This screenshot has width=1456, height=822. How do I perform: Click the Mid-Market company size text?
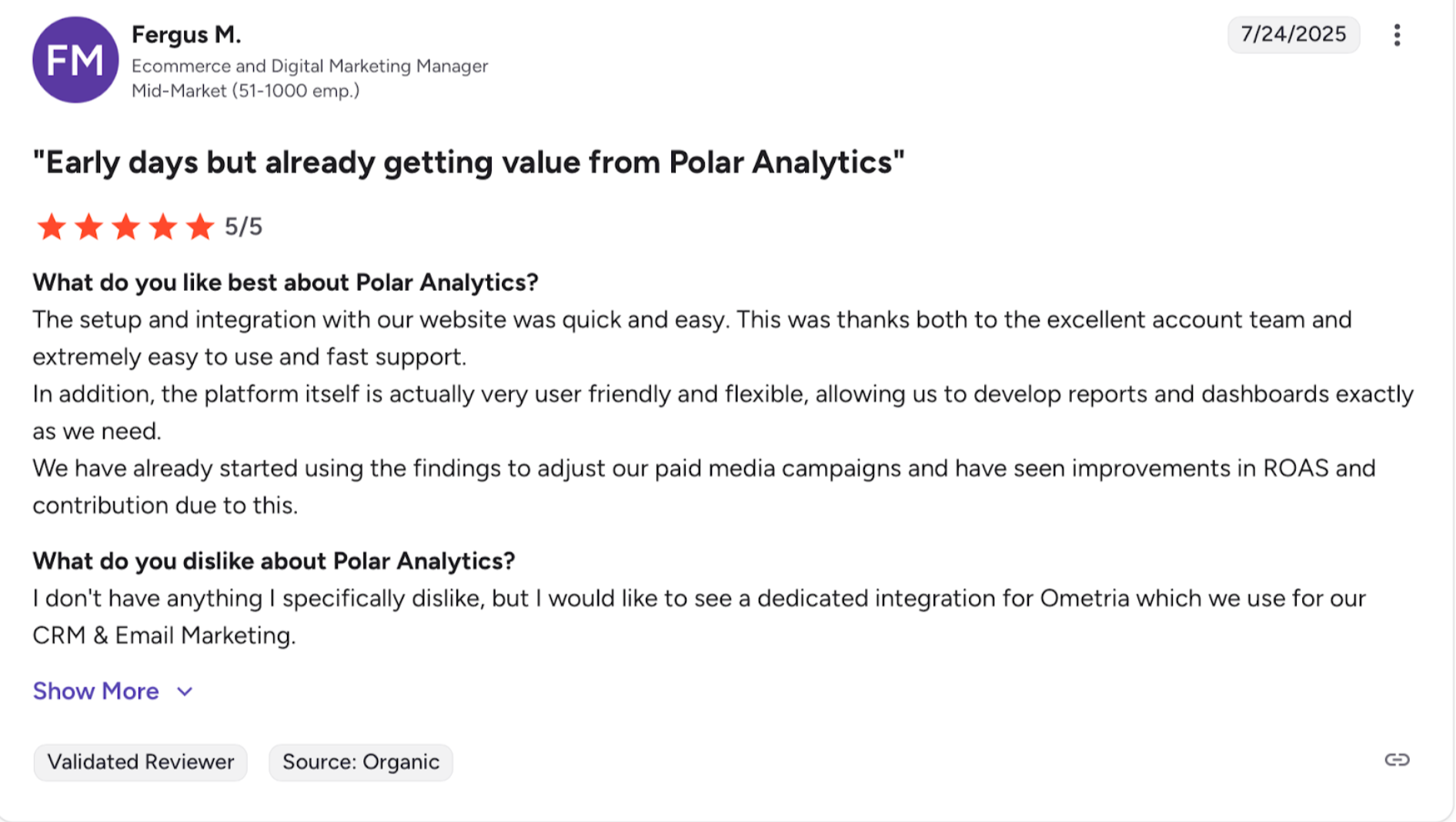[x=245, y=91]
